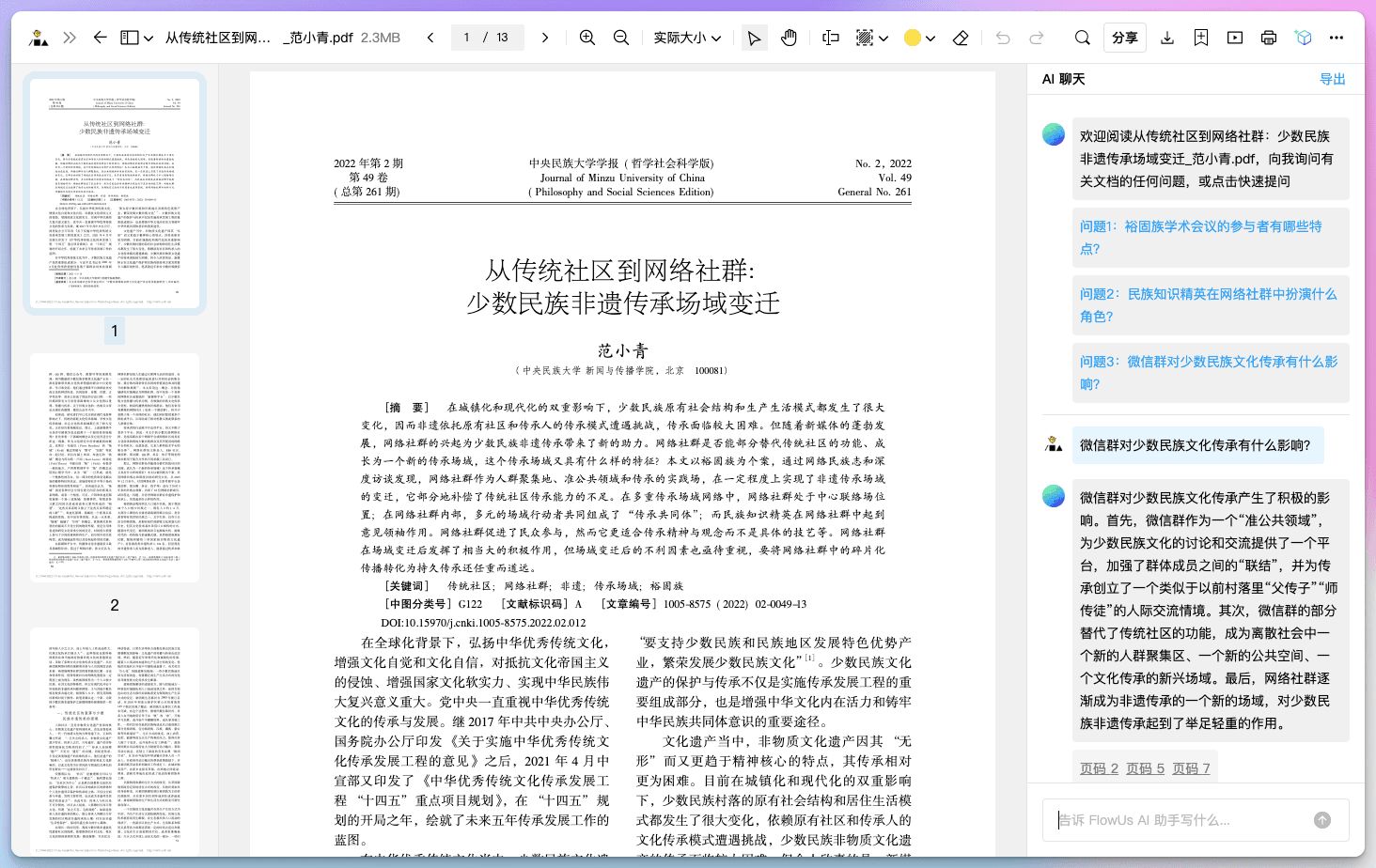The image size is (1376, 868).
Task: Select the eraser tool
Action: 961,38
